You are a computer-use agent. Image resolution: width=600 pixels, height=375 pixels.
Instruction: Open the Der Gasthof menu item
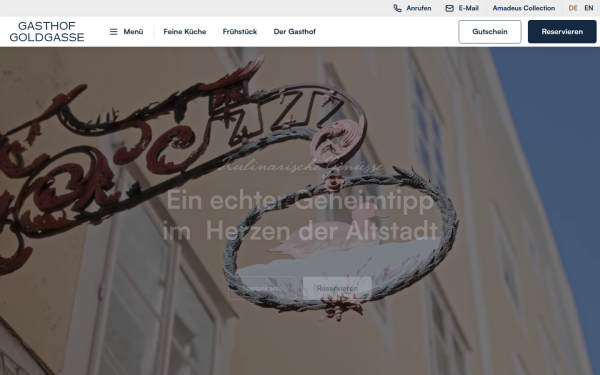click(x=295, y=32)
